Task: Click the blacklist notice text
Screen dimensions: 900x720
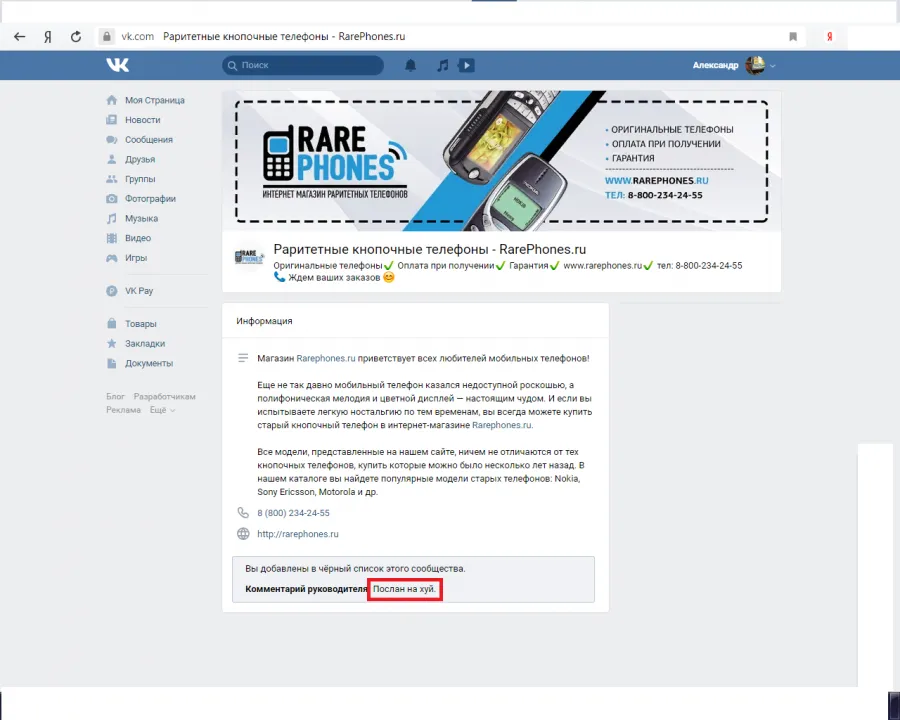Action: tap(355, 569)
